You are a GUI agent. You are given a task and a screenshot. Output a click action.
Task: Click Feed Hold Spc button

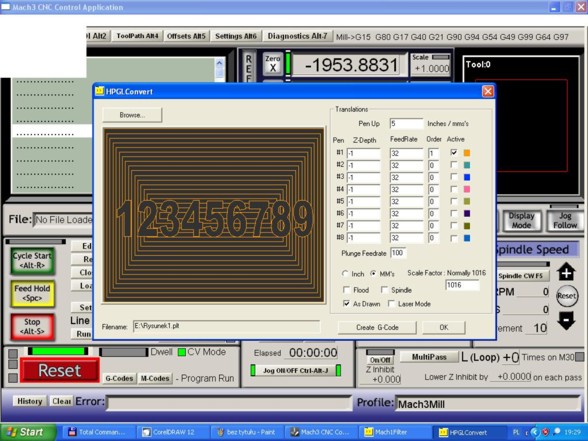click(33, 293)
